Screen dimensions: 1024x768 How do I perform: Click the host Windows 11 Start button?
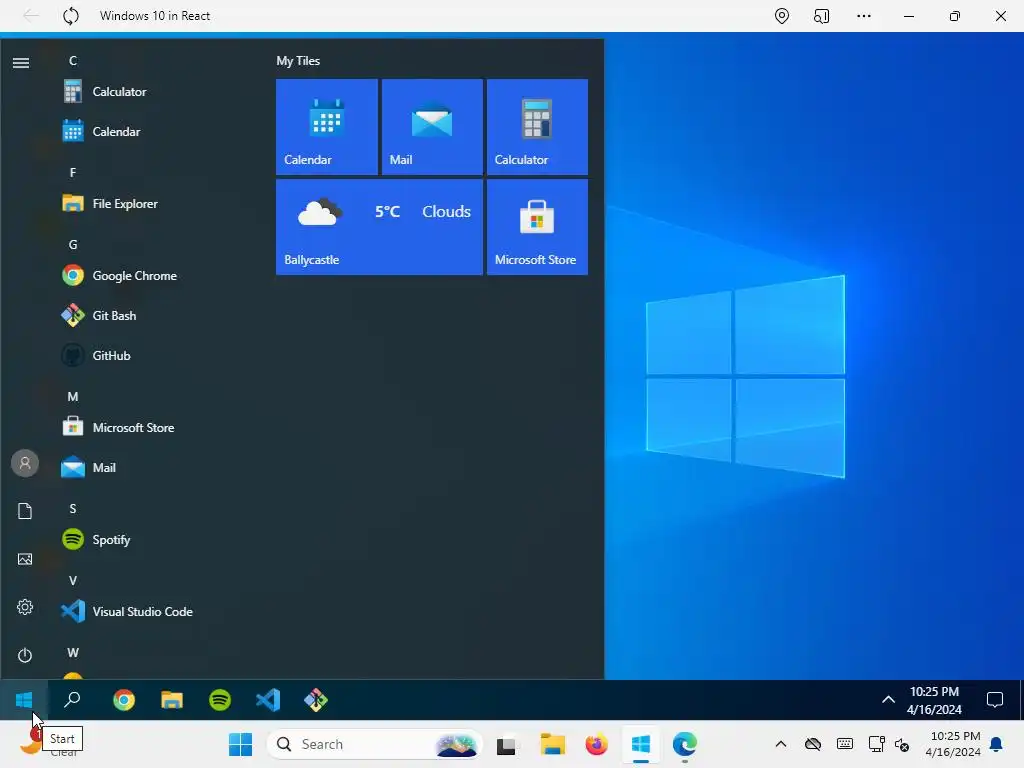tap(240, 744)
